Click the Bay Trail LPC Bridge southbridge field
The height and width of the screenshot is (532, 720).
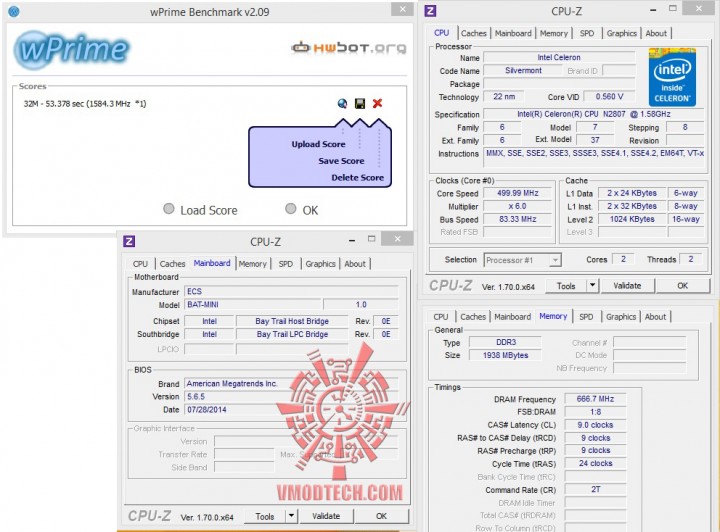tap(292, 334)
